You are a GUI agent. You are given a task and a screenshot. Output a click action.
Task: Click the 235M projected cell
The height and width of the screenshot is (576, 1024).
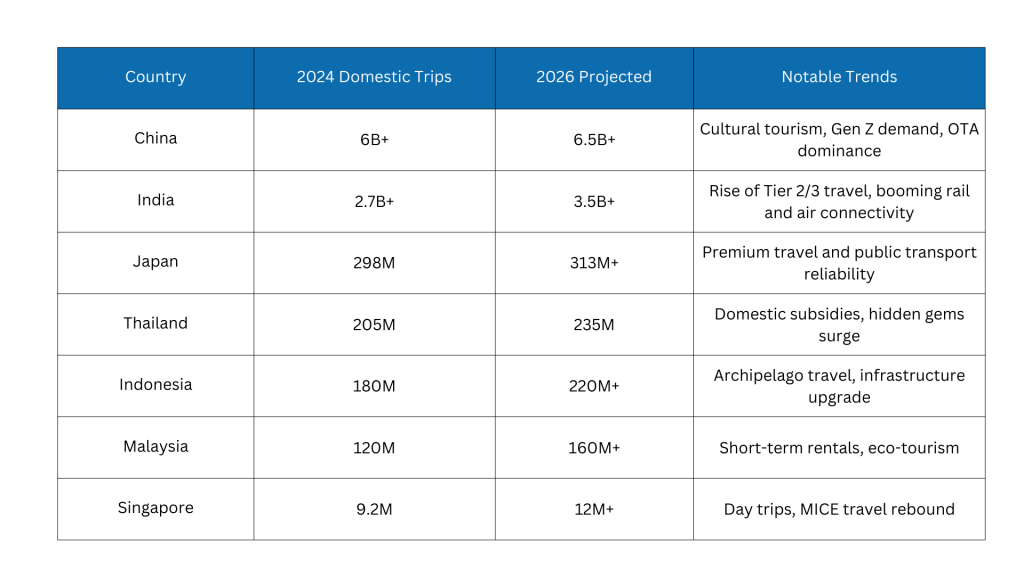[594, 325]
